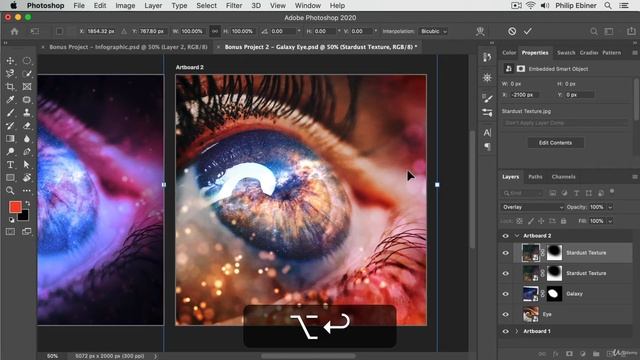Open macOS Spotlight search
Viewport: 640px width, 360px height.
coord(608,6)
